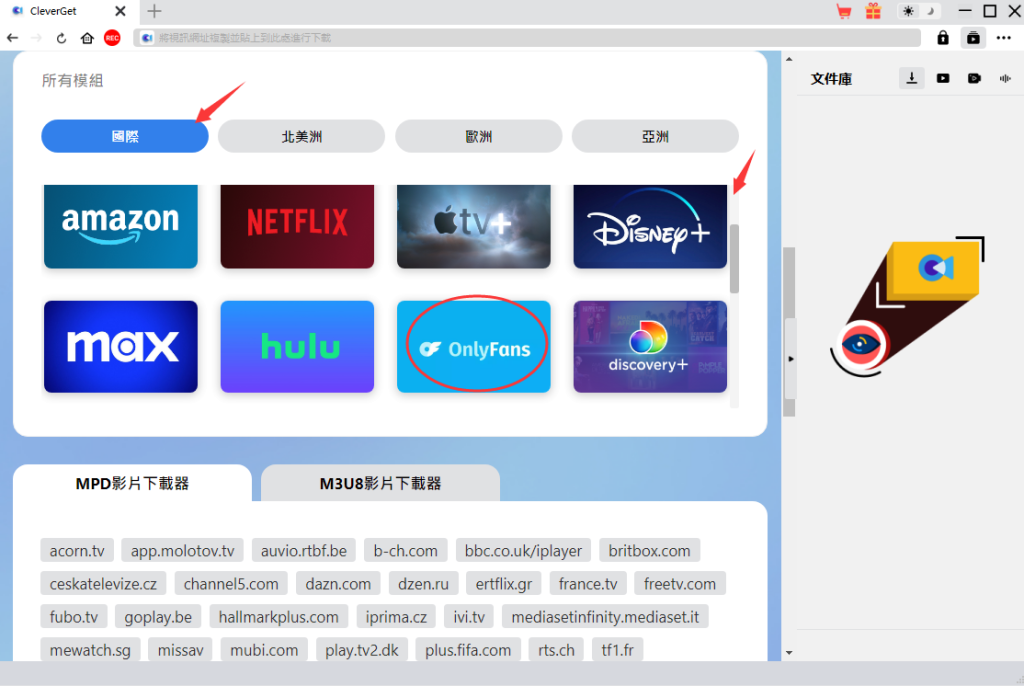Show recorded videos in library
1024x686 pixels.
point(974,78)
